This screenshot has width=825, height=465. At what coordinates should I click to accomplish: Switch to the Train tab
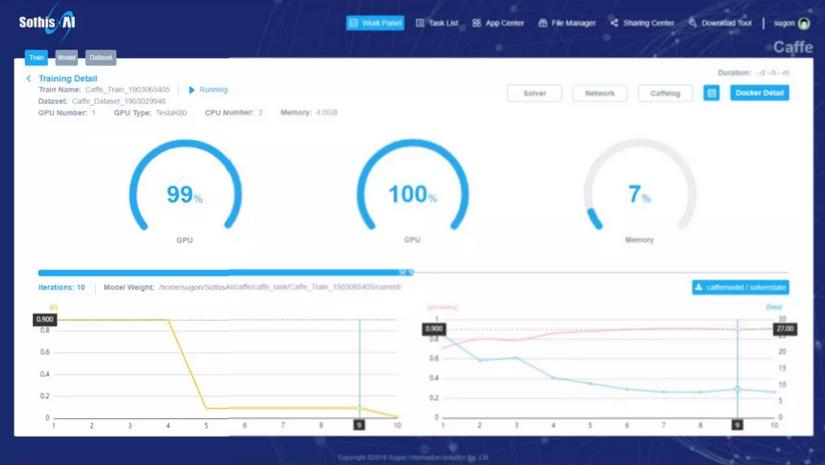[x=36, y=57]
